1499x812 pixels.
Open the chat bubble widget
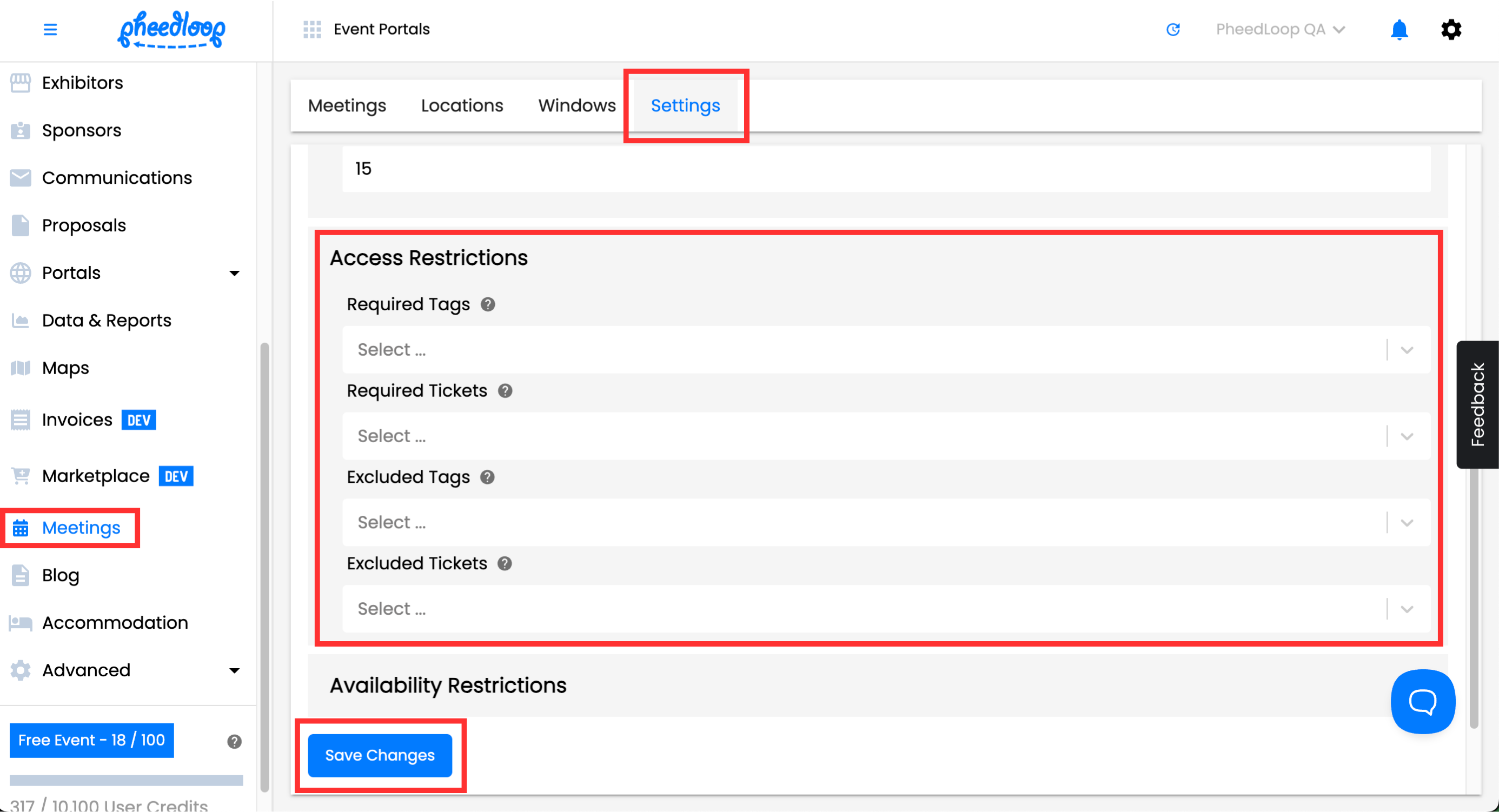(1422, 702)
